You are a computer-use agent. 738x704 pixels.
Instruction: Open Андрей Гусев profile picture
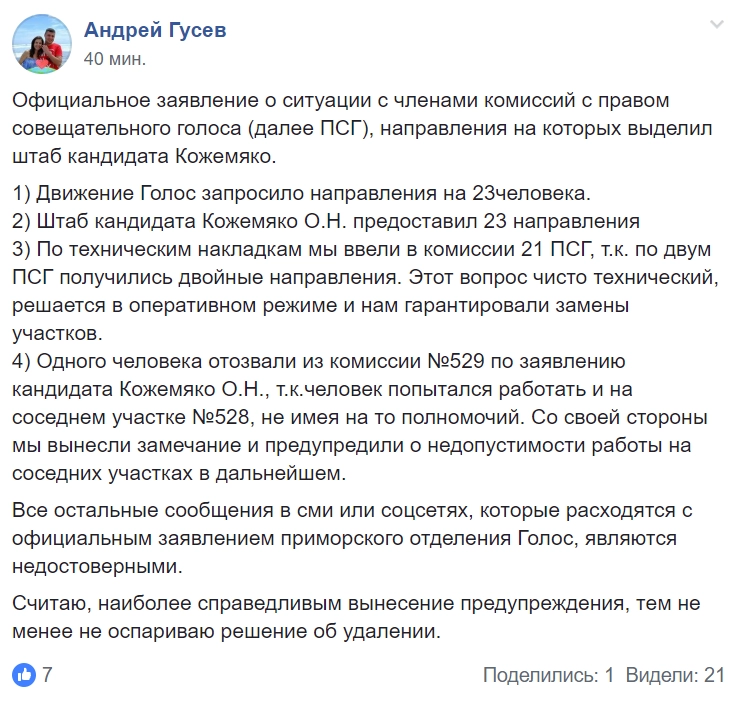click(42, 45)
